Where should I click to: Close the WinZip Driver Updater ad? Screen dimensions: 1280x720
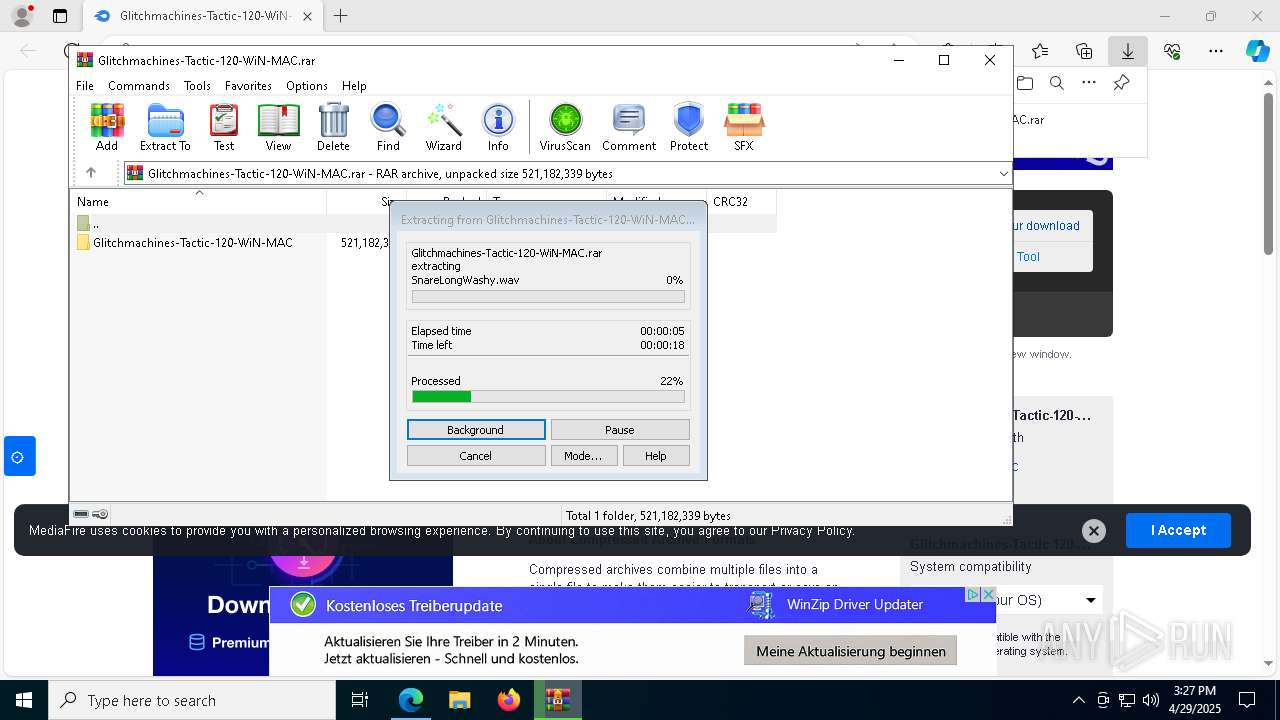(988, 595)
